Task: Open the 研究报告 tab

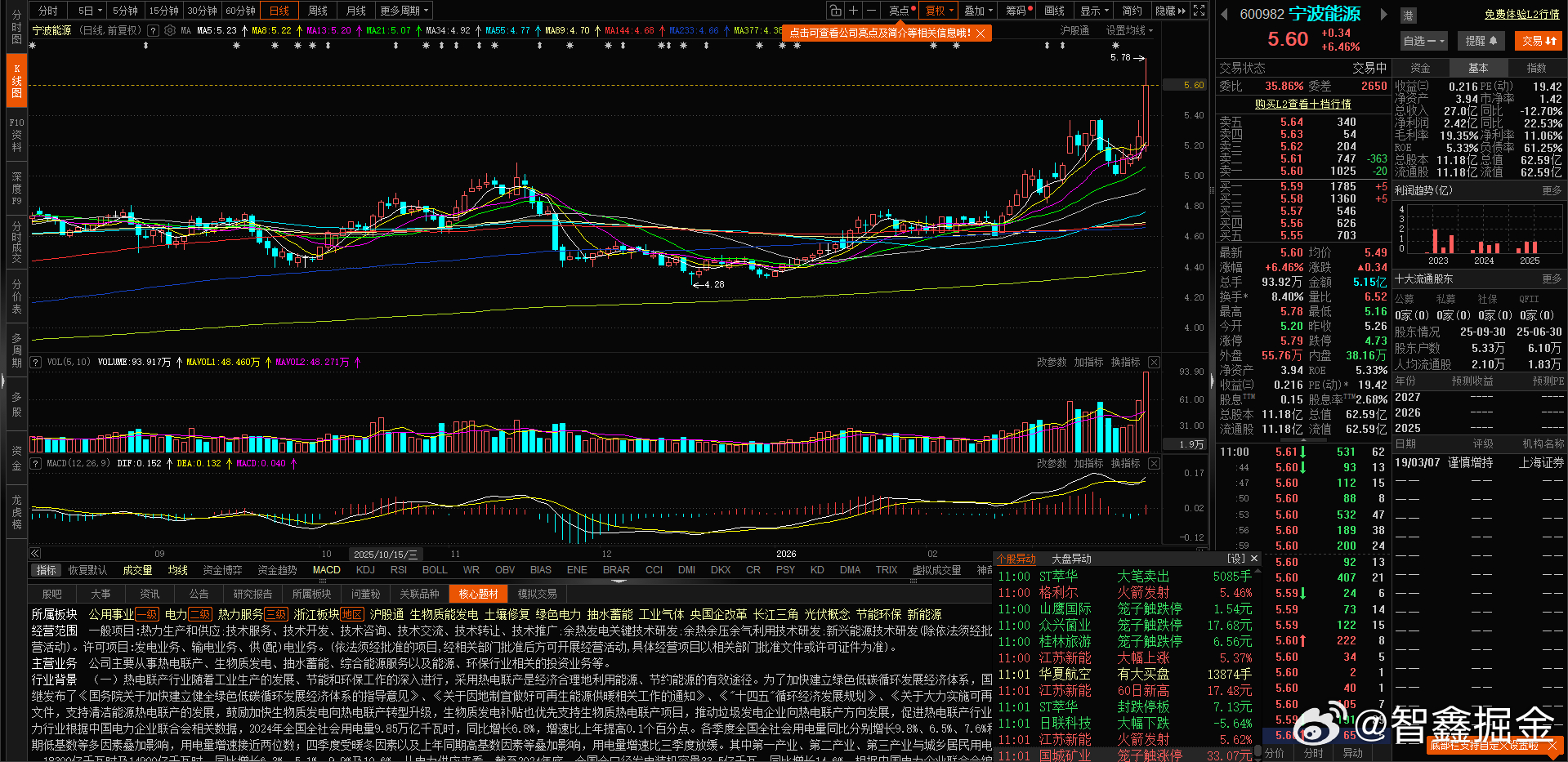Action: point(252,594)
